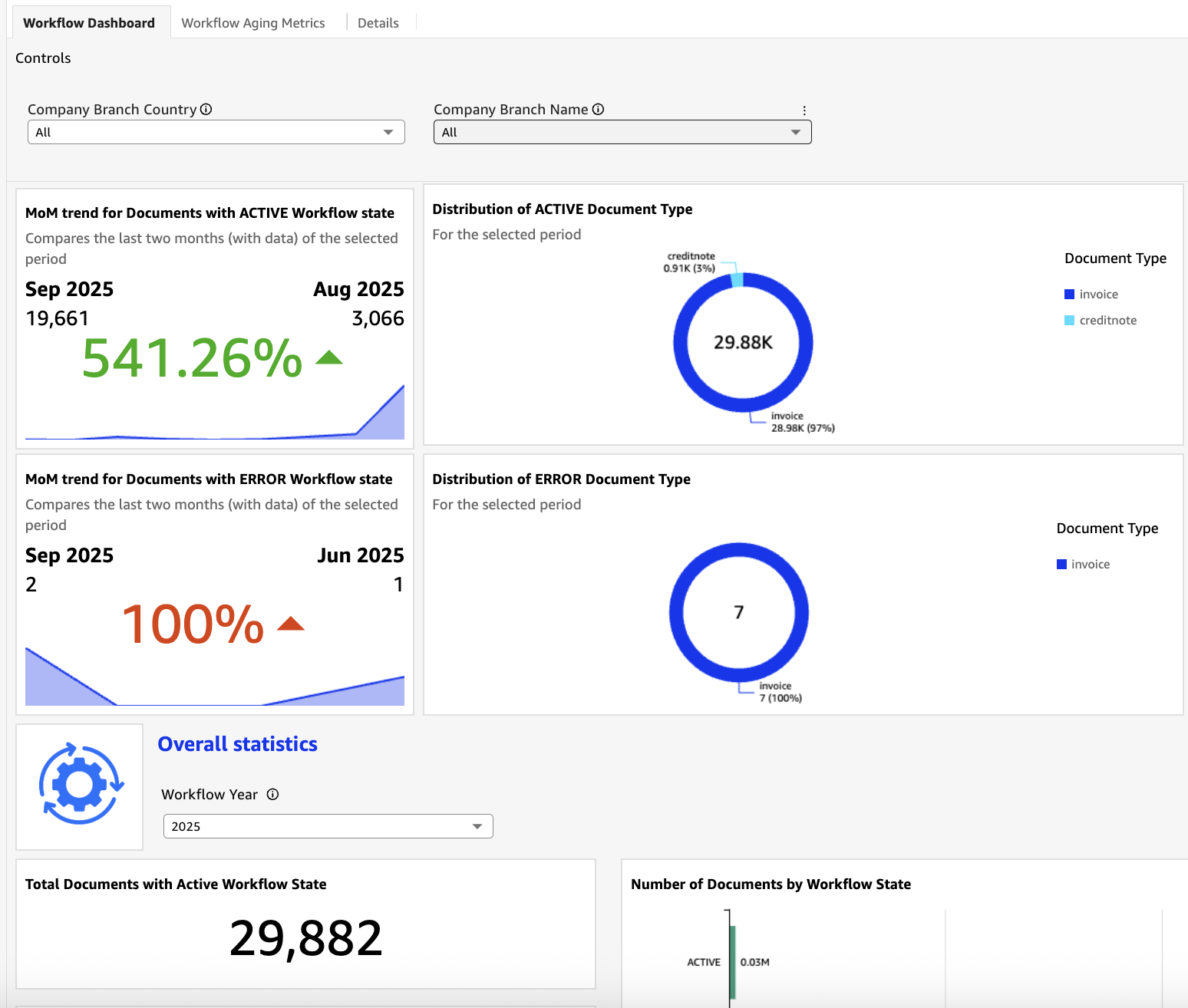
Task: Expand the Workflow Year 2025 dropdown
Action: click(x=328, y=826)
